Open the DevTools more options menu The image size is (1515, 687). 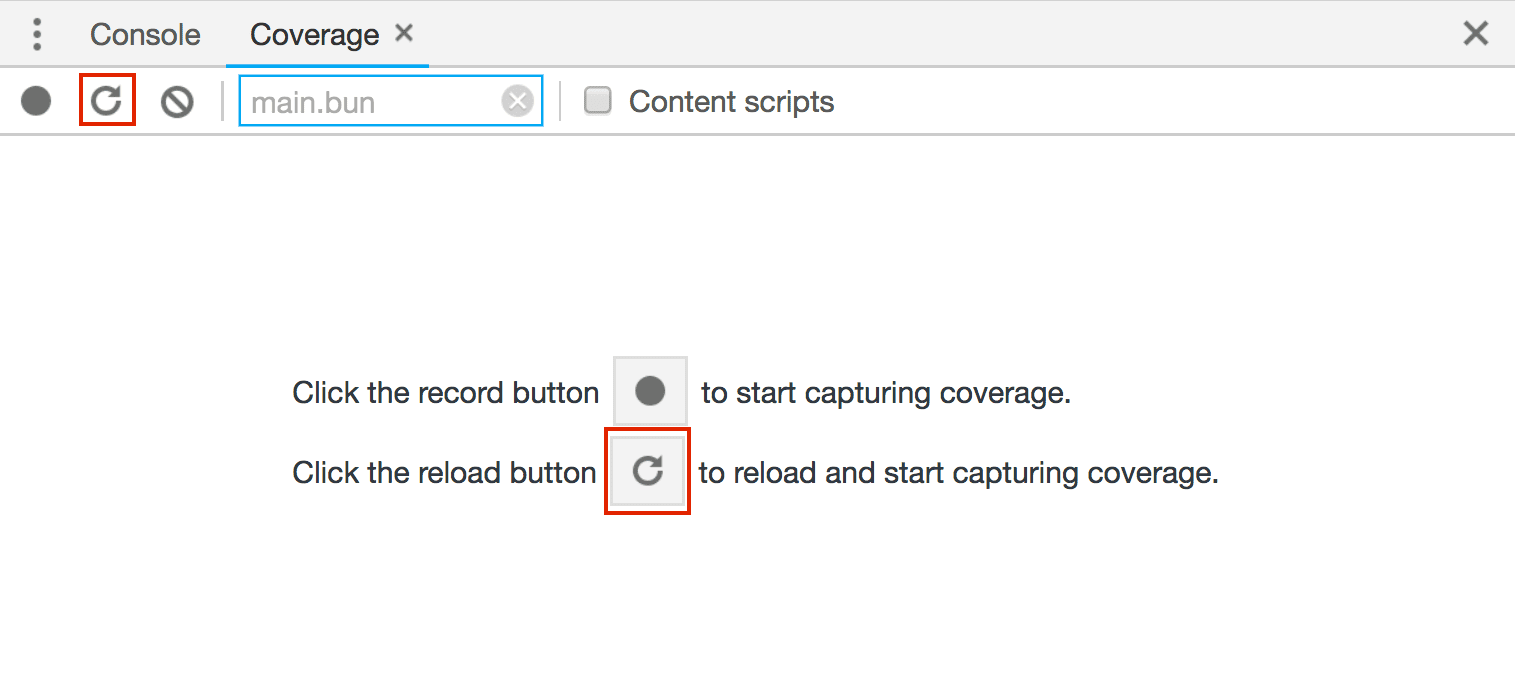36,33
